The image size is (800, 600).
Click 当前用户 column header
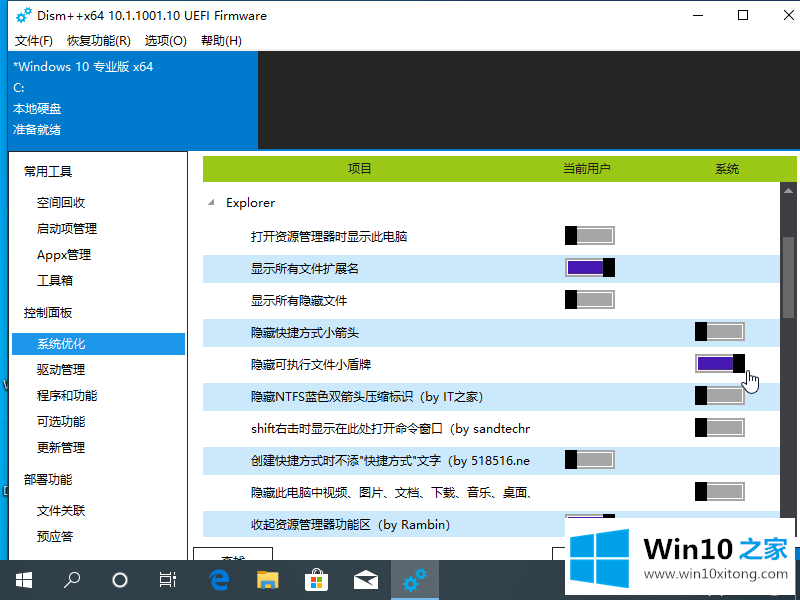coord(586,169)
